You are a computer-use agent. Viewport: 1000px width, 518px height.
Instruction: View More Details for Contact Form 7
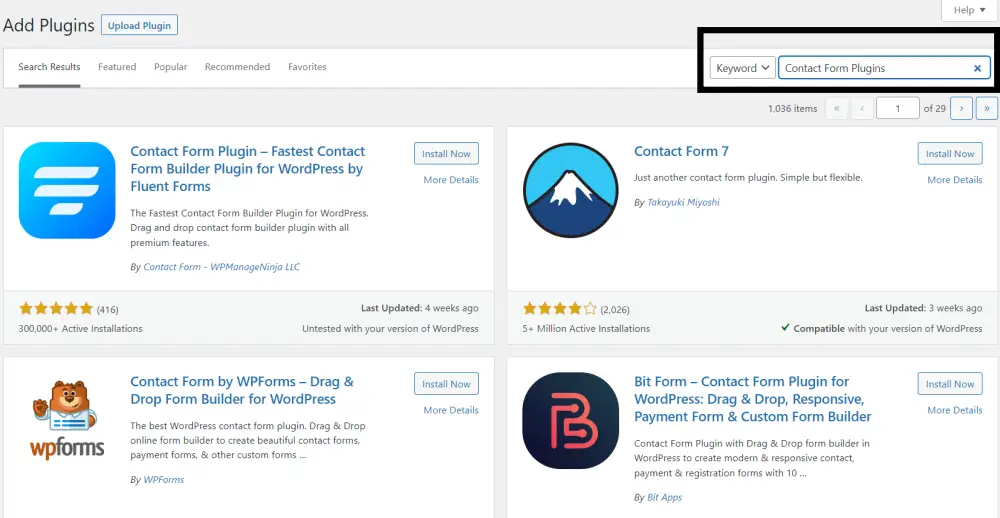[955, 180]
